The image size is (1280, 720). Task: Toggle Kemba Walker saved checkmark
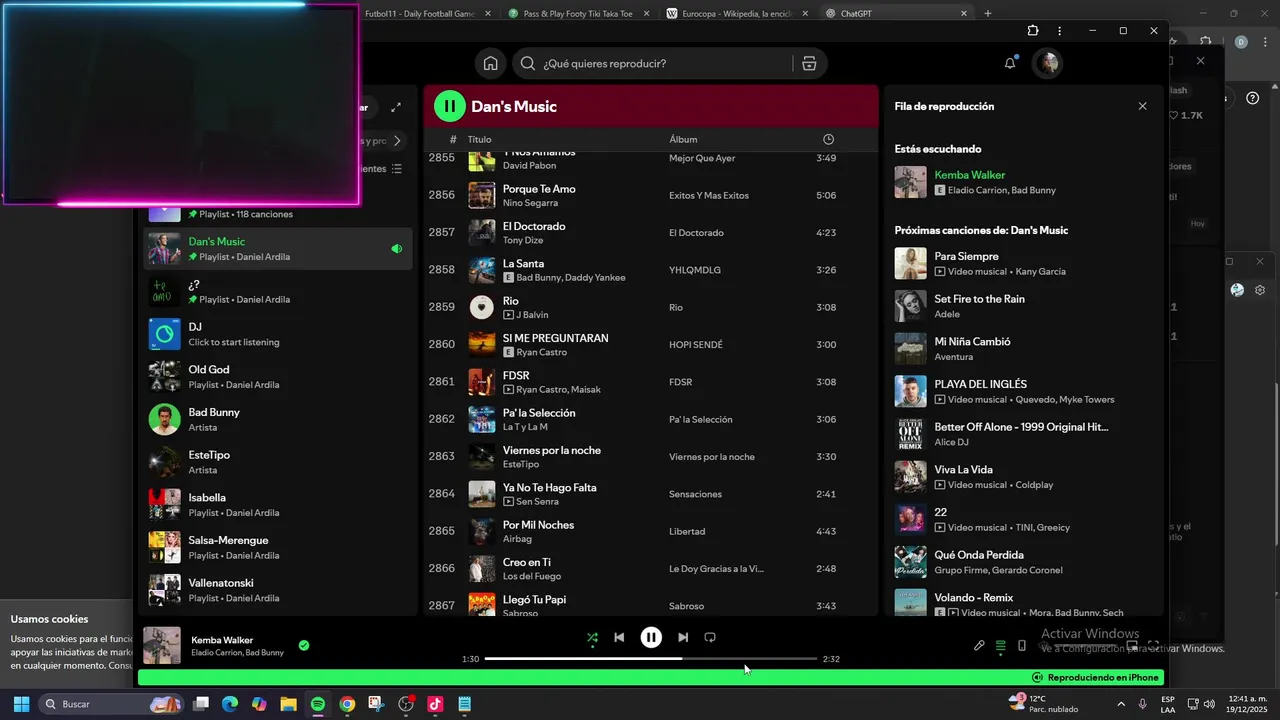point(304,645)
